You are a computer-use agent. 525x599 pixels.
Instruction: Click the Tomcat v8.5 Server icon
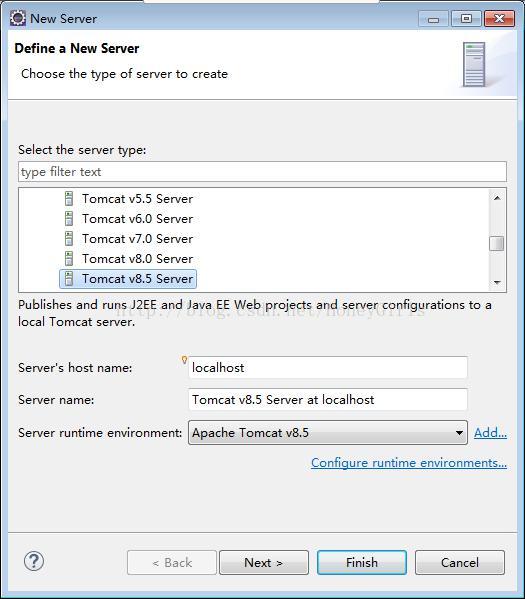pos(69,278)
